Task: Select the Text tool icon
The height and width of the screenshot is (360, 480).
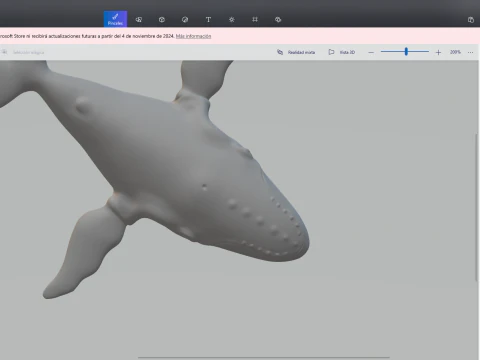Action: 208,20
